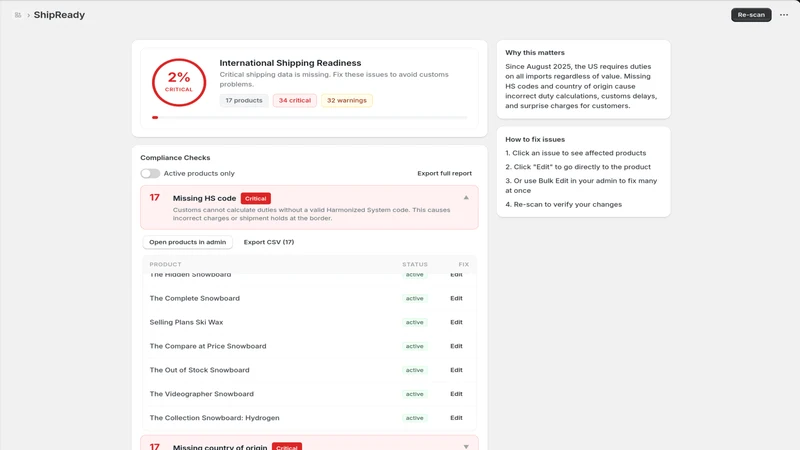The image size is (800, 450).
Task: Click The Out of Stock Snowboard name
Action: tap(199, 370)
